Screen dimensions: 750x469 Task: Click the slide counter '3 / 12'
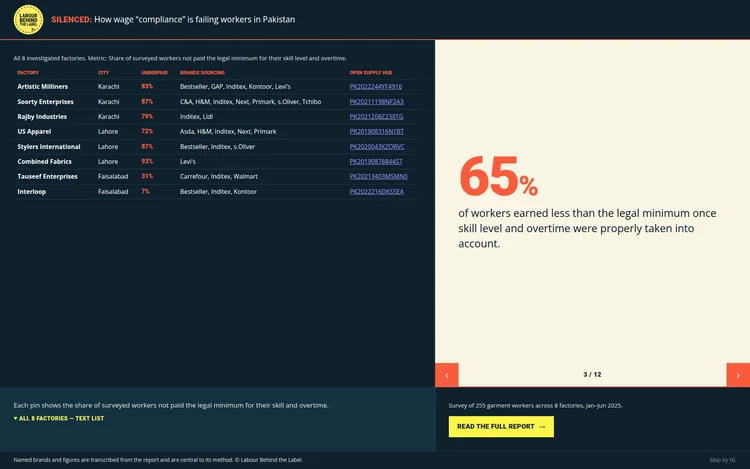(592, 375)
